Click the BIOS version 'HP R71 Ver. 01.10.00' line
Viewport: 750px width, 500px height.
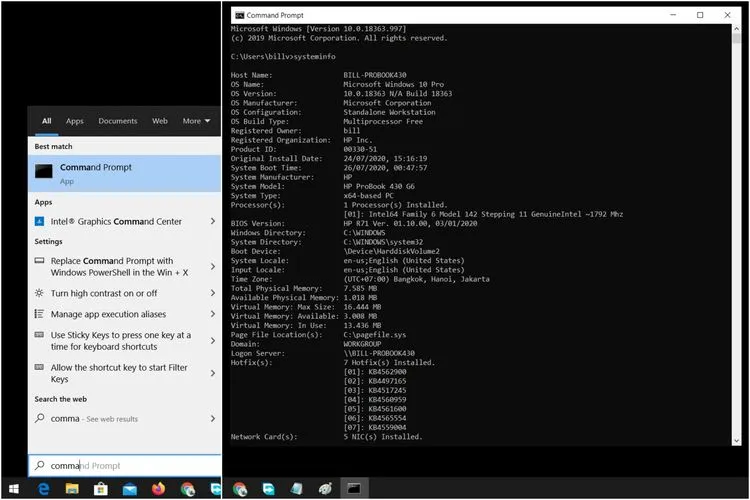(x=410, y=223)
